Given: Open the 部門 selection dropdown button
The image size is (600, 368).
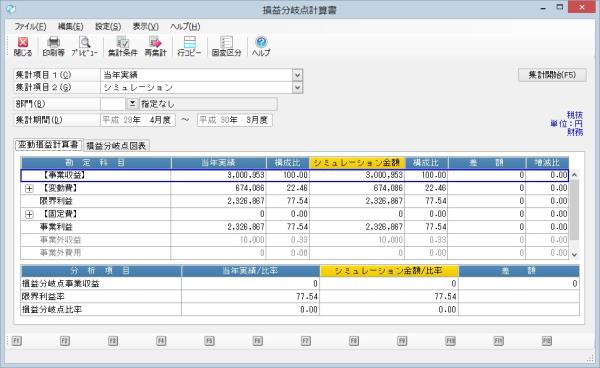Looking at the screenshot, I should (132, 104).
